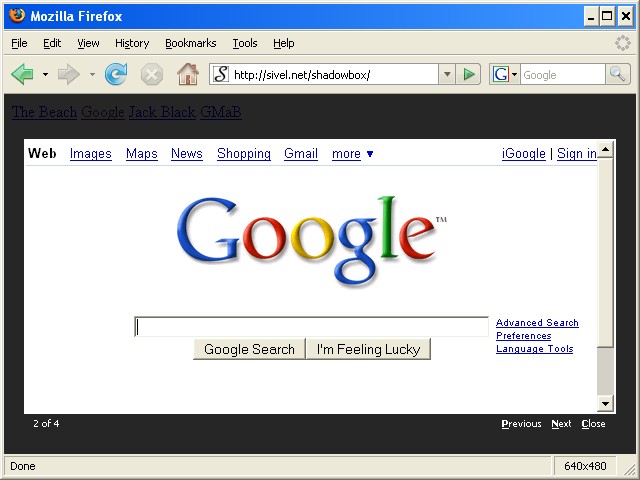The image size is (640, 480).
Task: Open the Edit menu
Action: click(x=52, y=43)
